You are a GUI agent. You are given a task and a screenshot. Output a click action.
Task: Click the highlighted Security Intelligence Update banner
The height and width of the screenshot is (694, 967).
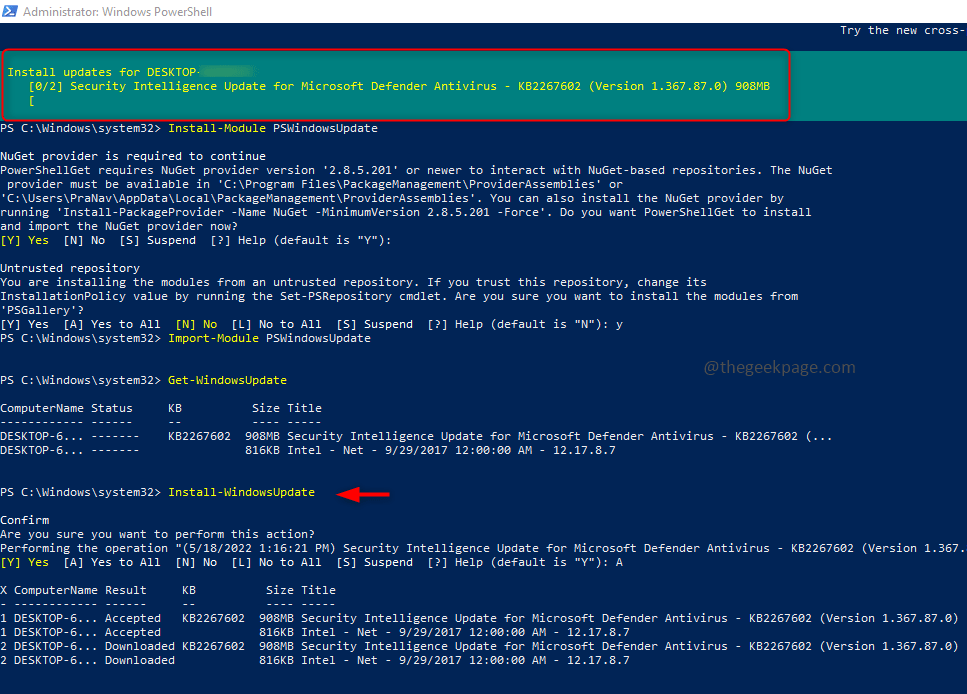[395, 85]
